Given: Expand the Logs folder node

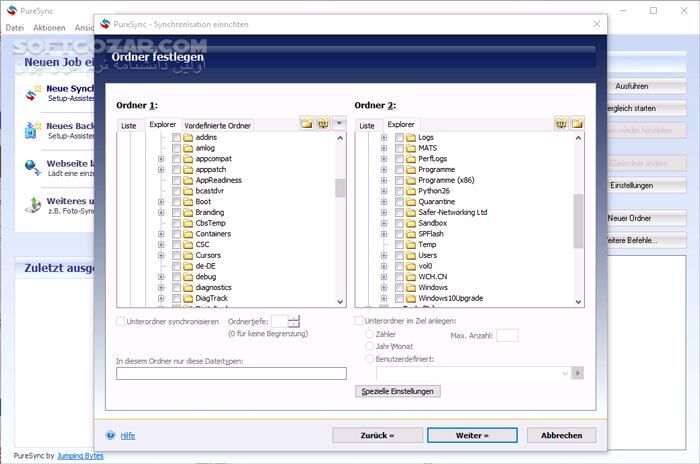Looking at the screenshot, I should point(384,137).
